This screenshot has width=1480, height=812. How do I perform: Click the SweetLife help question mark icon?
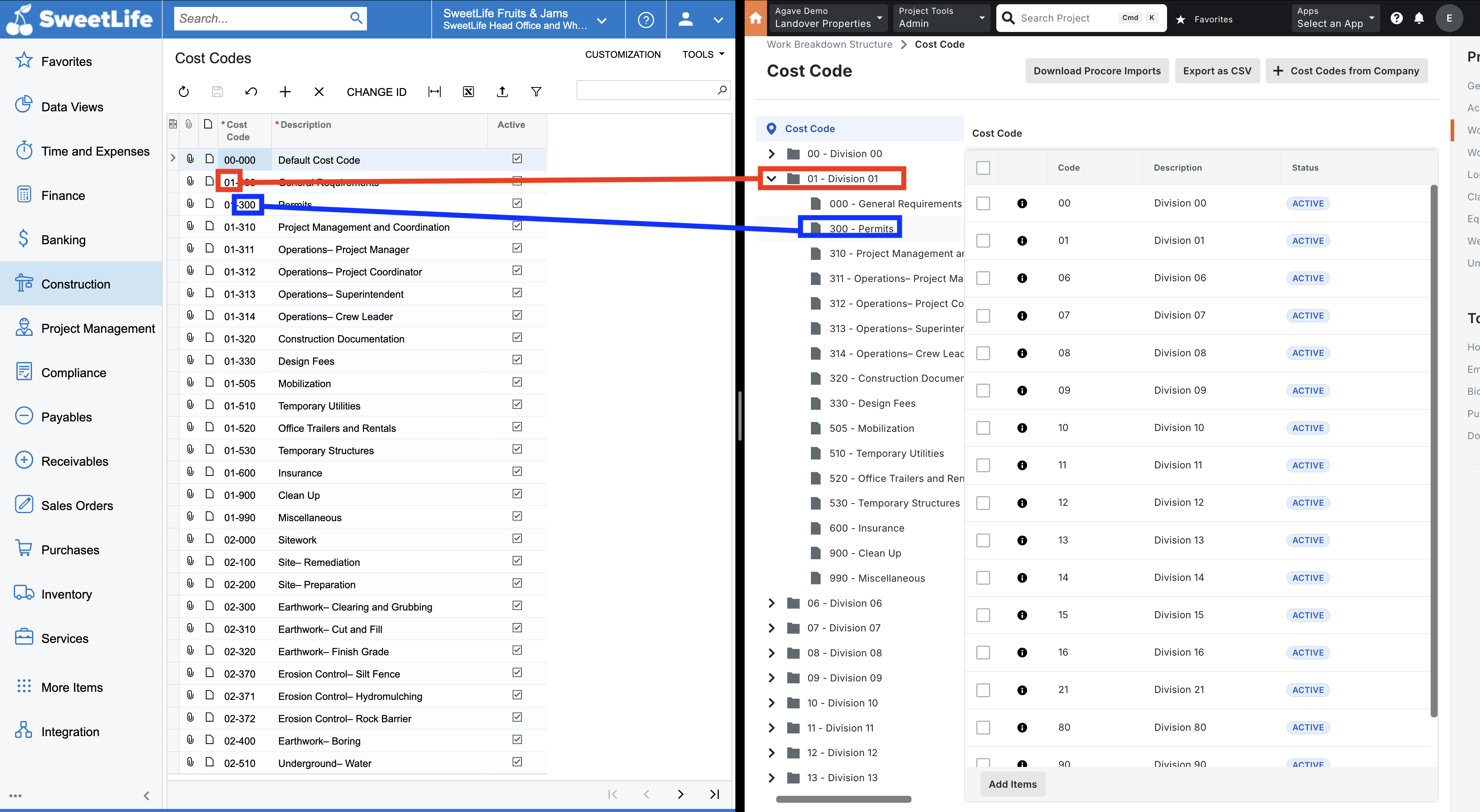[646, 20]
